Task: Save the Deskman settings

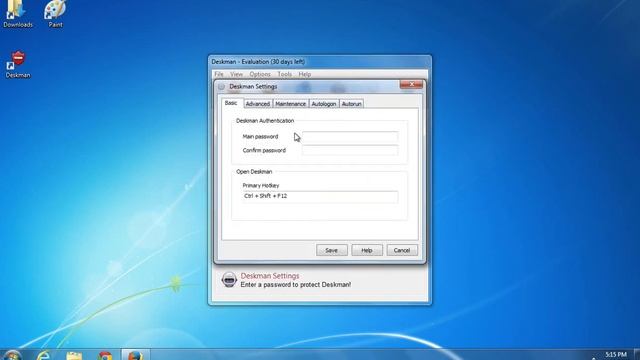Action: pyautogui.click(x=331, y=250)
